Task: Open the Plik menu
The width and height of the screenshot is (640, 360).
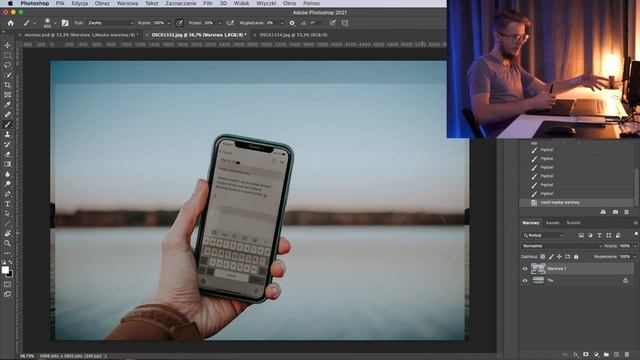Action: pyautogui.click(x=60, y=3)
